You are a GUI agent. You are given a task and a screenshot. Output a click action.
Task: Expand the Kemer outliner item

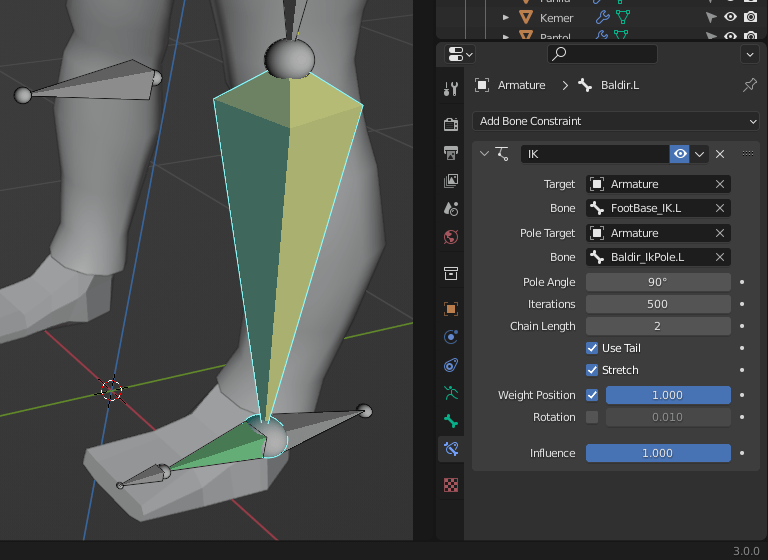tap(506, 18)
